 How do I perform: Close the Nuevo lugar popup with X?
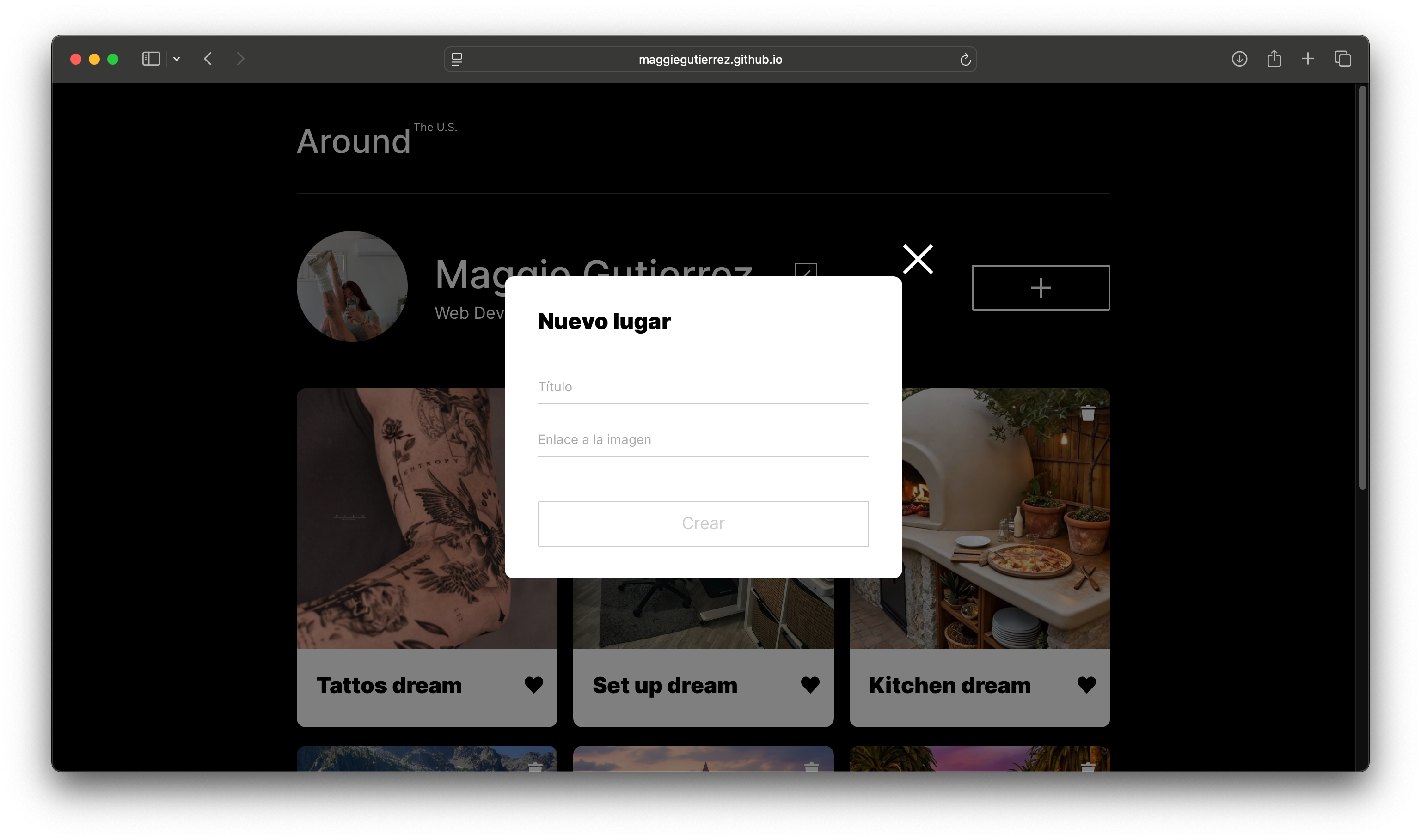pyautogui.click(x=917, y=259)
